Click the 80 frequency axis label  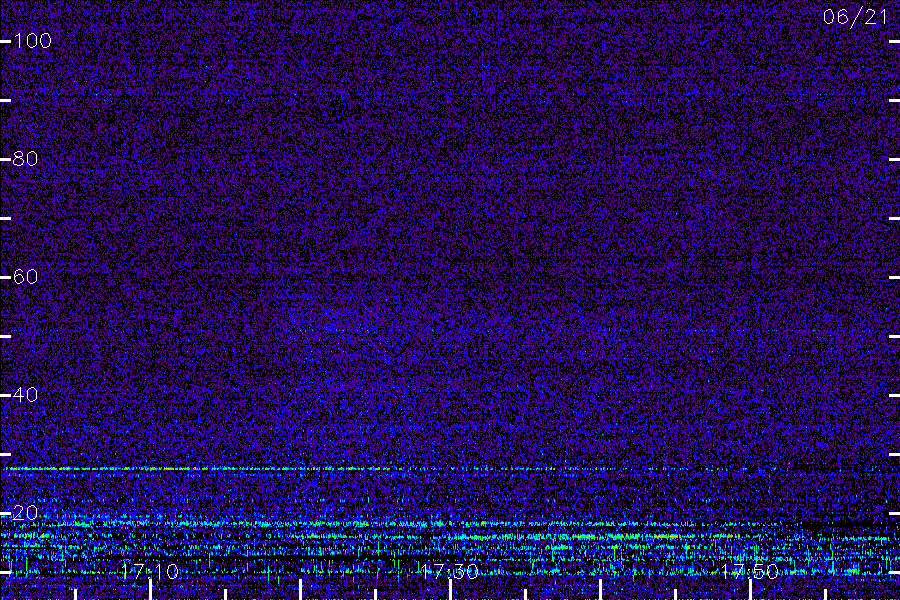click(x=25, y=159)
